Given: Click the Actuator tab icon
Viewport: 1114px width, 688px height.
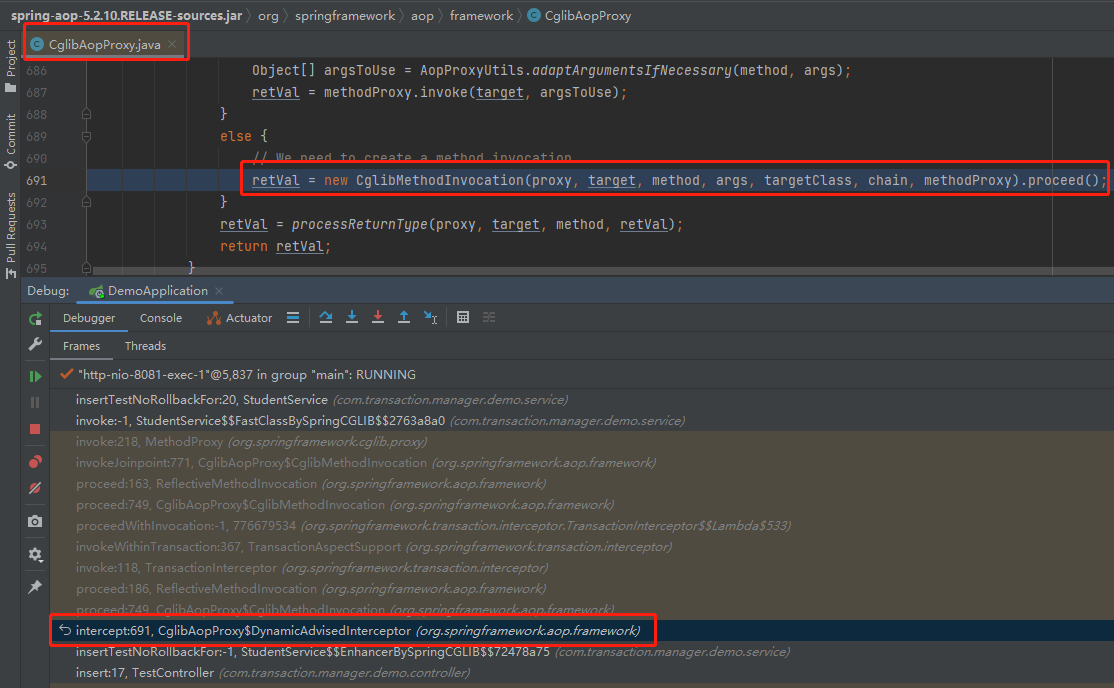Looking at the screenshot, I should [213, 318].
